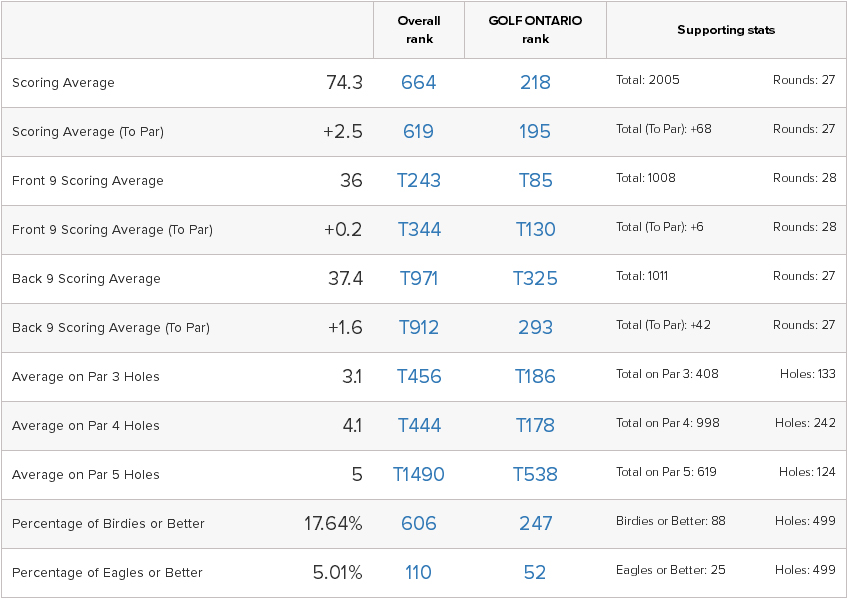Image resolution: width=848 pixels, height=599 pixels.
Task: Click rank 606 for Birdies or Better
Action: [x=419, y=524]
